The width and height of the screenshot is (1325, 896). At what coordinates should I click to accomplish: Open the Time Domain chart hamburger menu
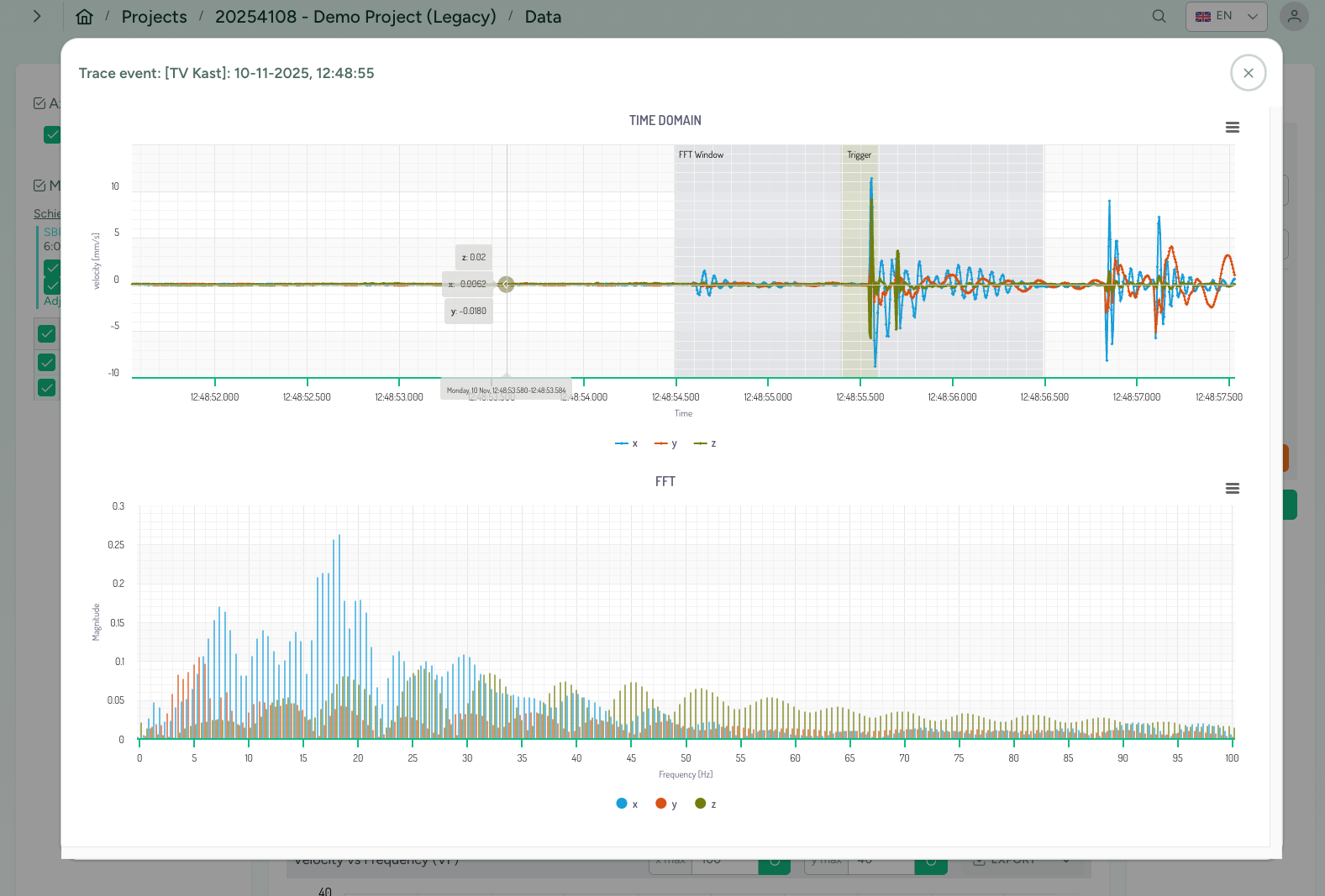click(1232, 128)
